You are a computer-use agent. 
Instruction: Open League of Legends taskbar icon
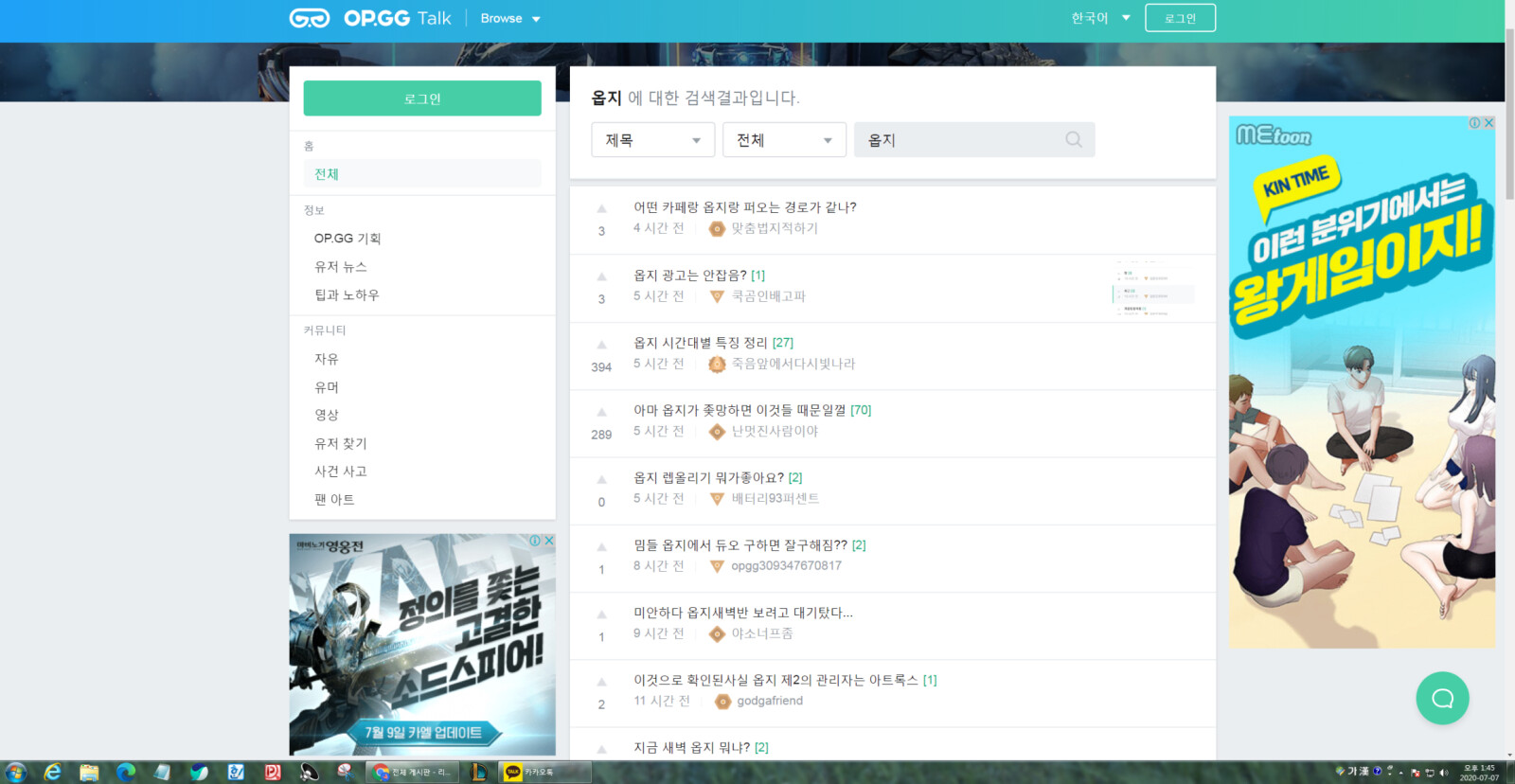click(479, 773)
